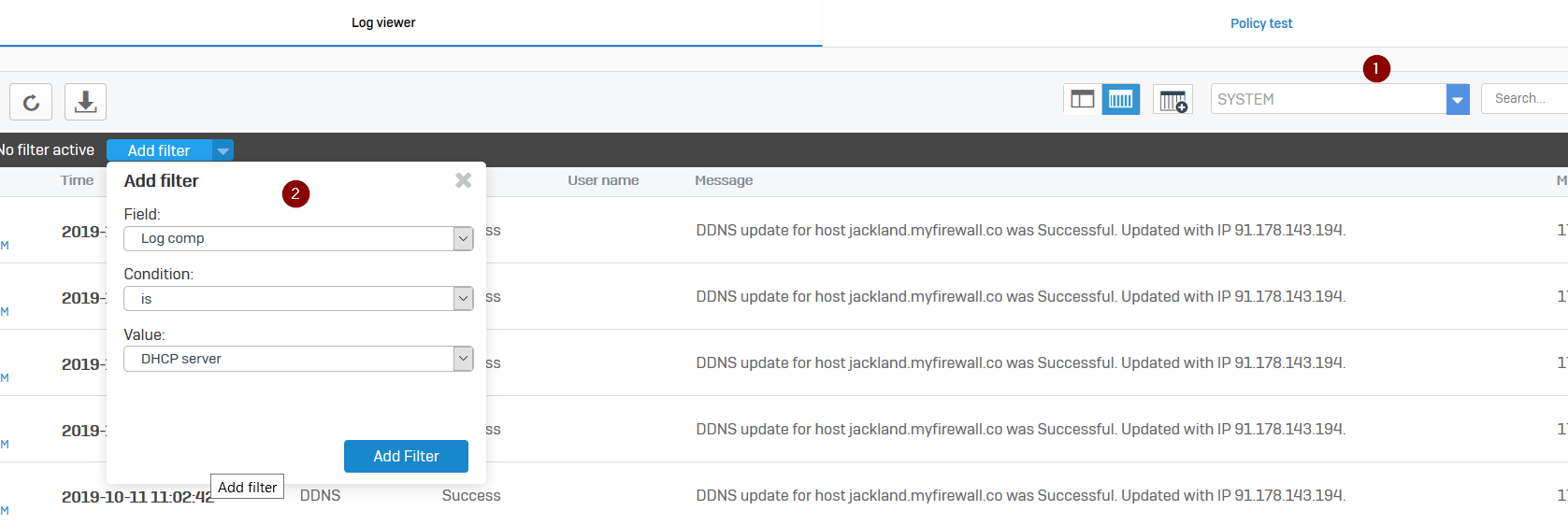This screenshot has height=525, width=1568.
Task: Click the Add filter dropdown arrow
Action: [x=223, y=150]
